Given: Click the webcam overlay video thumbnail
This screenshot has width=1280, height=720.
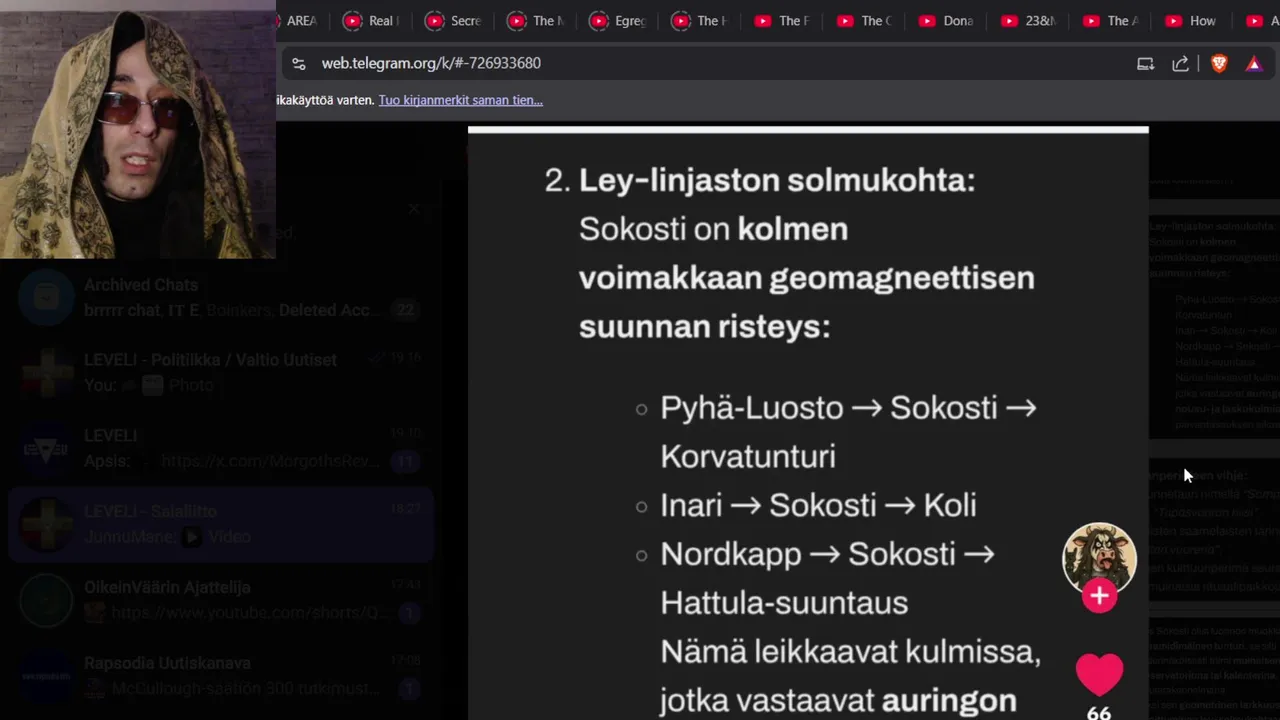Looking at the screenshot, I should point(138,129).
